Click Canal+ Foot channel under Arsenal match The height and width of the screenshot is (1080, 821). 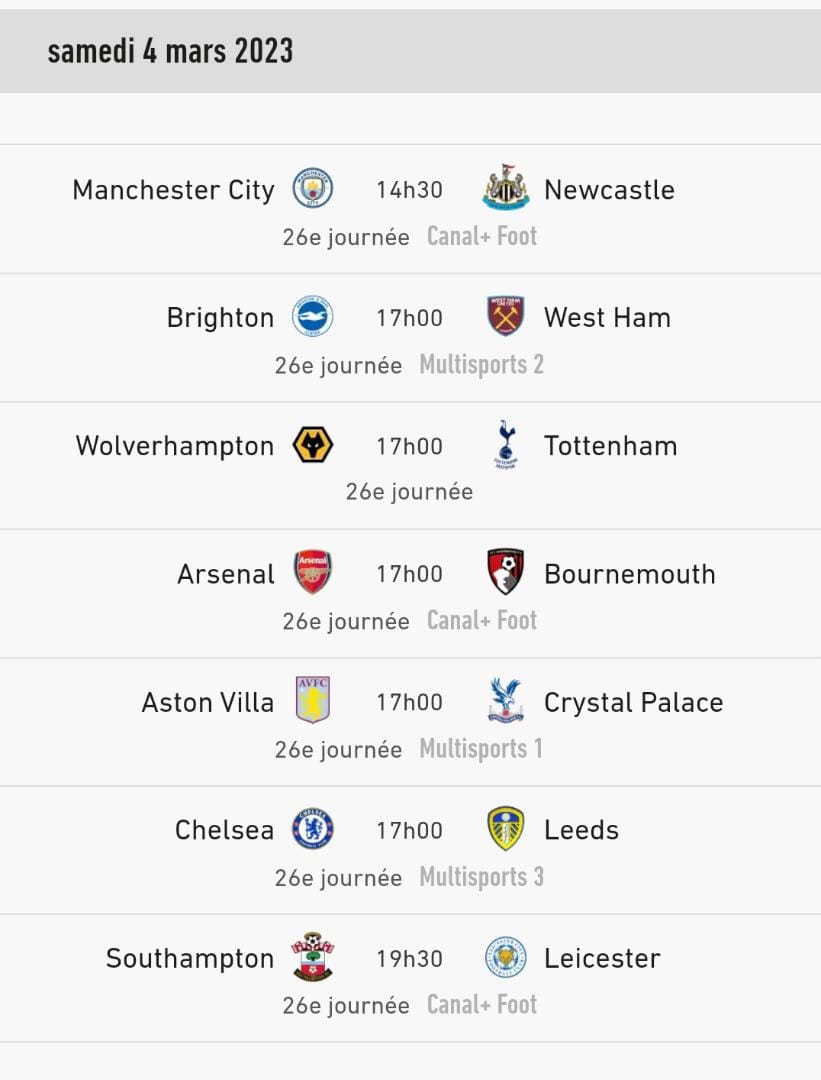tap(482, 621)
